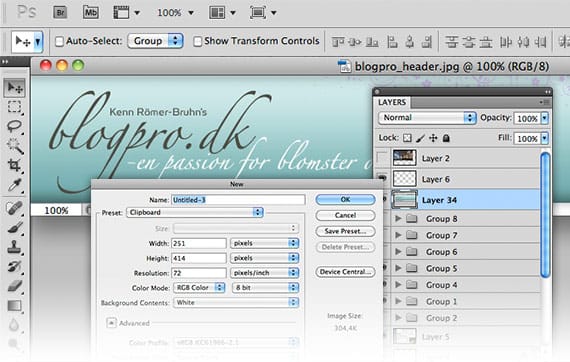This screenshot has width=570, height=362.
Task: Click the Name field containing Untitled-3
Action: pos(238,200)
